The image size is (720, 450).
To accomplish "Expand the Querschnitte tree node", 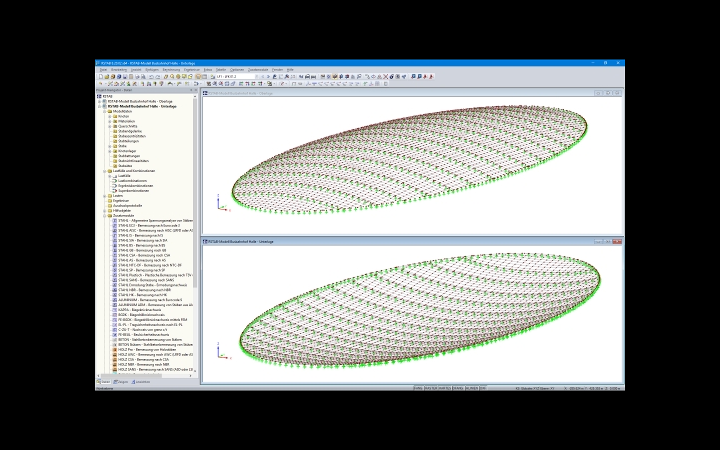I will [110, 126].
